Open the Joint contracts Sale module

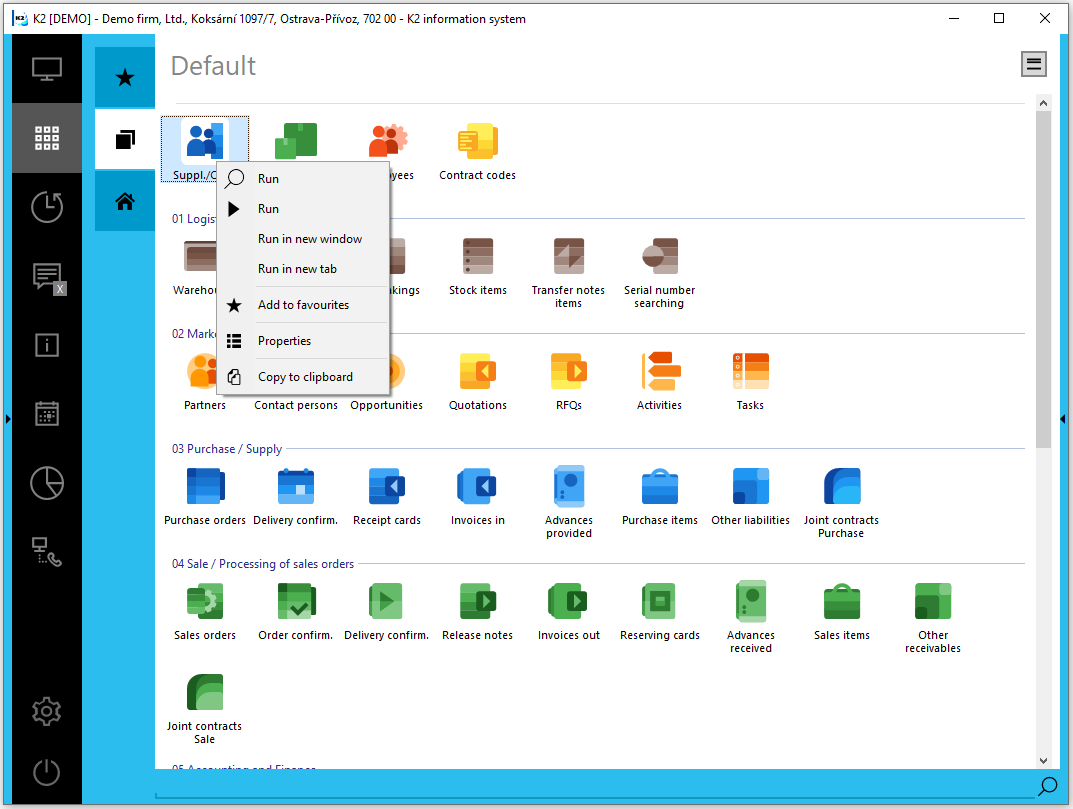coord(205,708)
